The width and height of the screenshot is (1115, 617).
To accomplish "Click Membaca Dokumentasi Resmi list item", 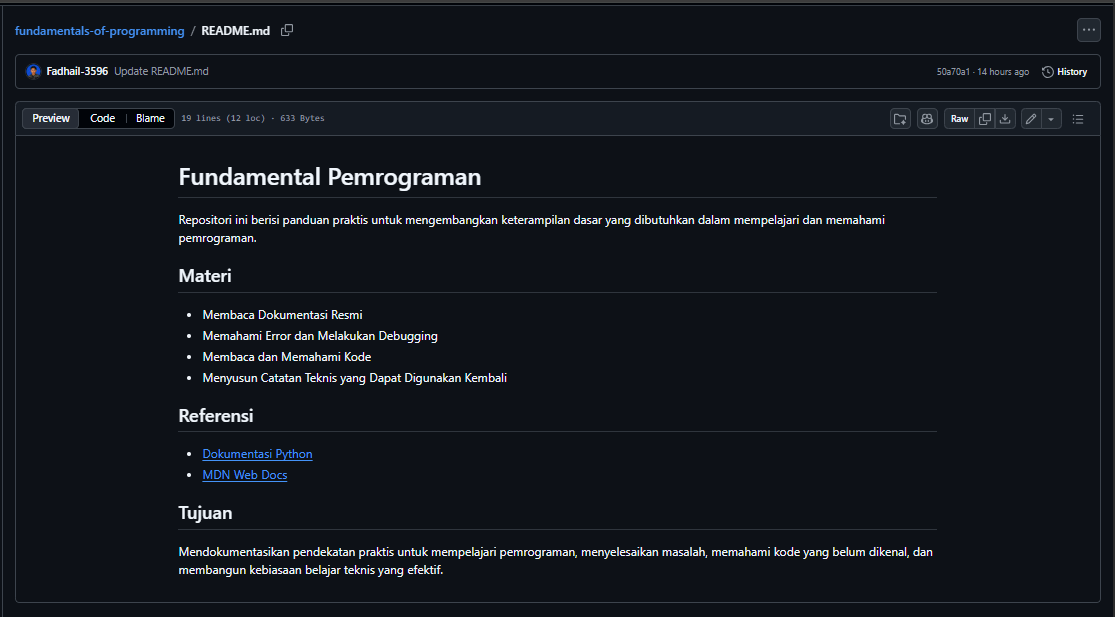I will click(282, 315).
